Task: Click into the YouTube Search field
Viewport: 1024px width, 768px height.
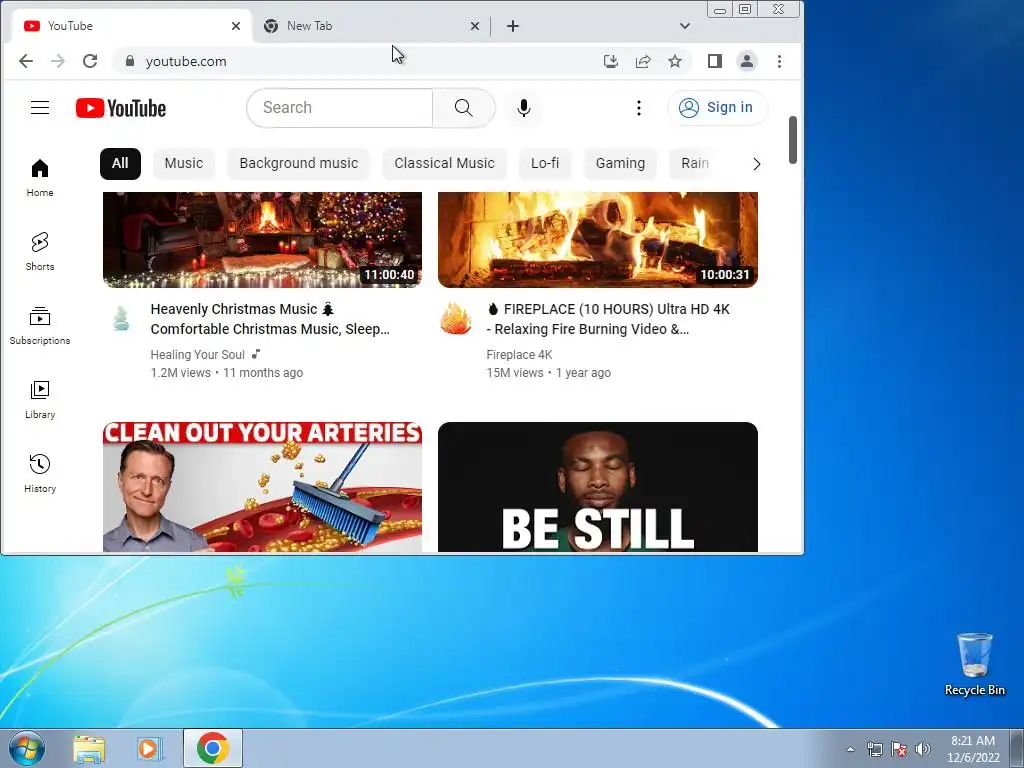Action: (x=340, y=108)
